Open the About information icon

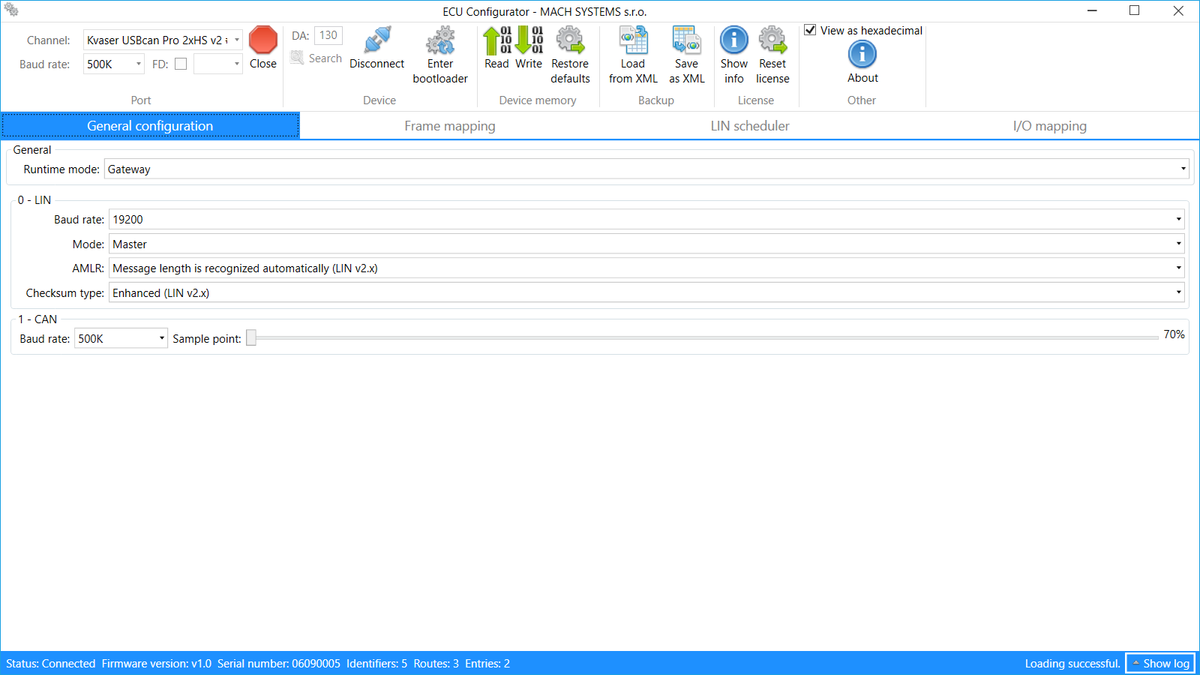tap(862, 55)
